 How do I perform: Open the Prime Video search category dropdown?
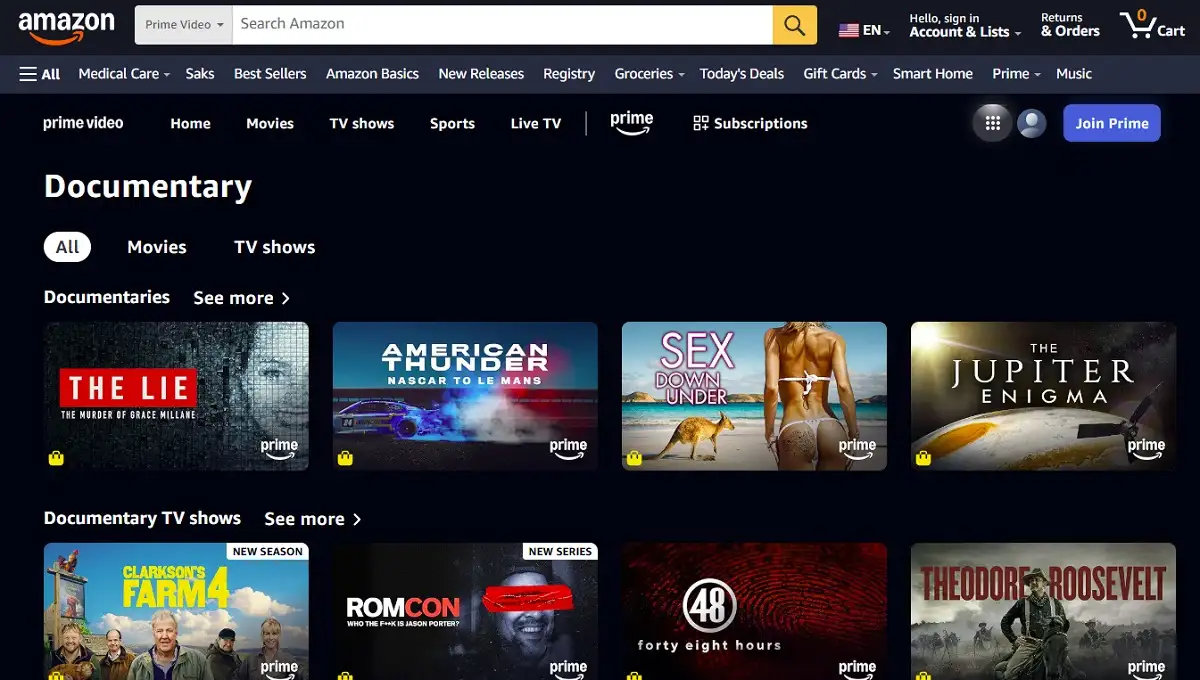[184, 25]
